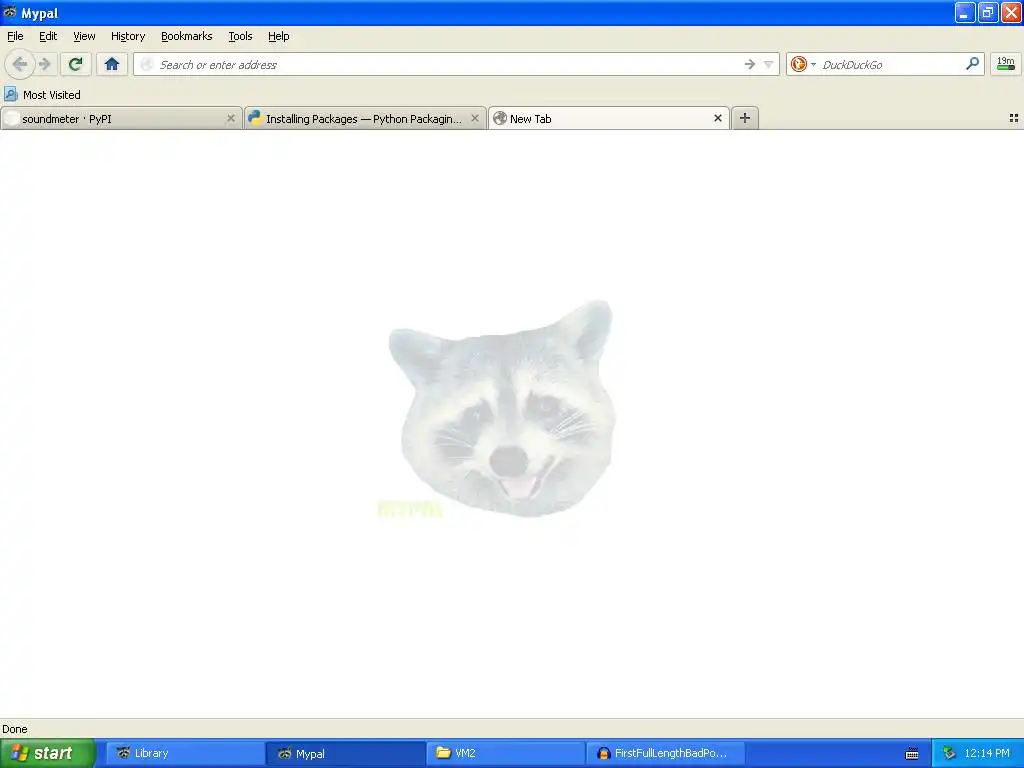The height and width of the screenshot is (768, 1024).
Task: Click the network tray icon near clock
Action: pos(949,753)
